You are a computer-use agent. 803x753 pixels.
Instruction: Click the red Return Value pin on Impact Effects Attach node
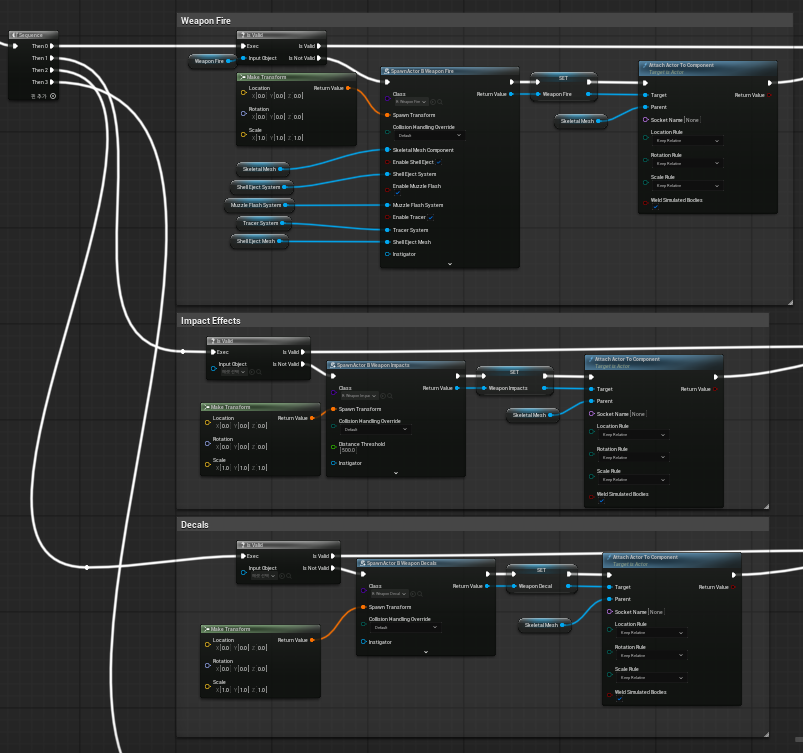coord(715,389)
